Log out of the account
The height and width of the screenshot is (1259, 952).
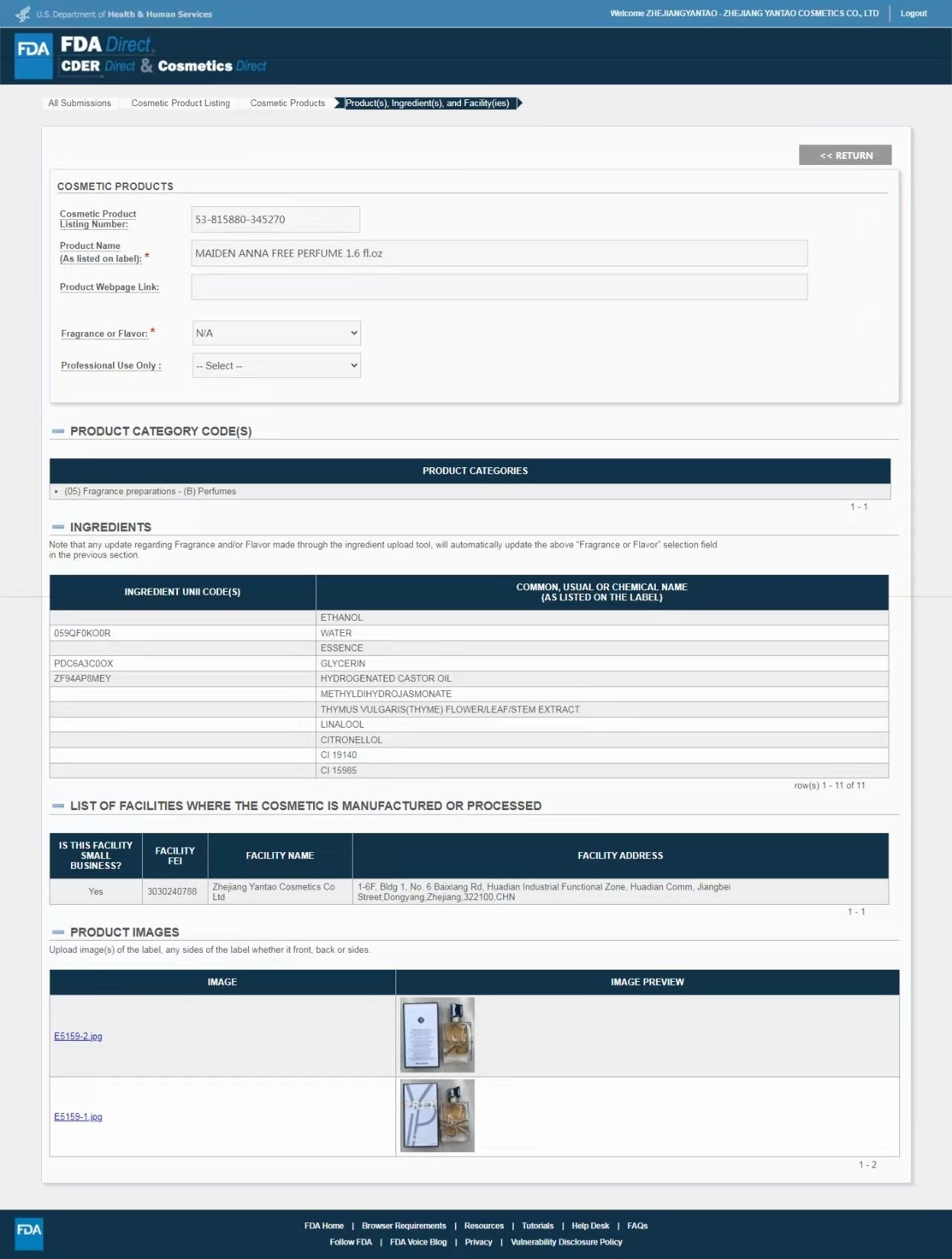click(913, 14)
